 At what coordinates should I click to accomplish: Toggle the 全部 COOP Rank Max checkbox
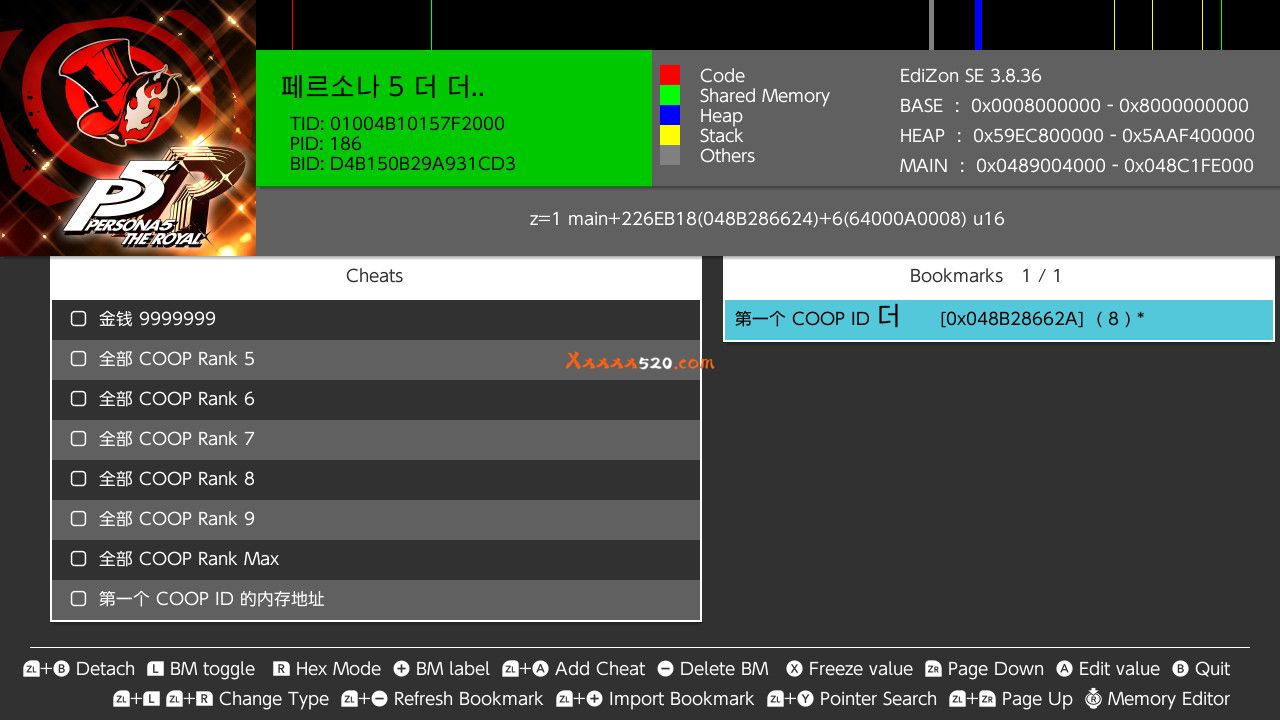click(x=78, y=559)
